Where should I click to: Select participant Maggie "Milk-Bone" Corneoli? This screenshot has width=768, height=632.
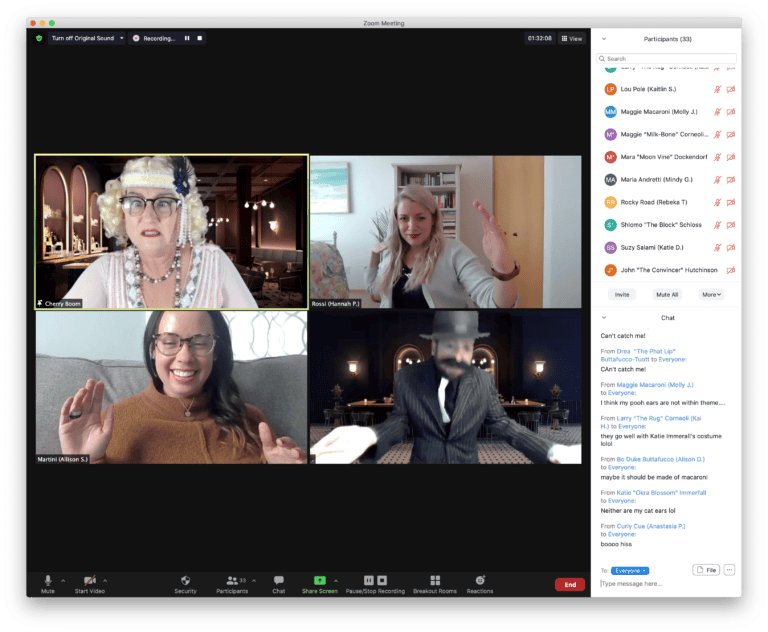666,134
